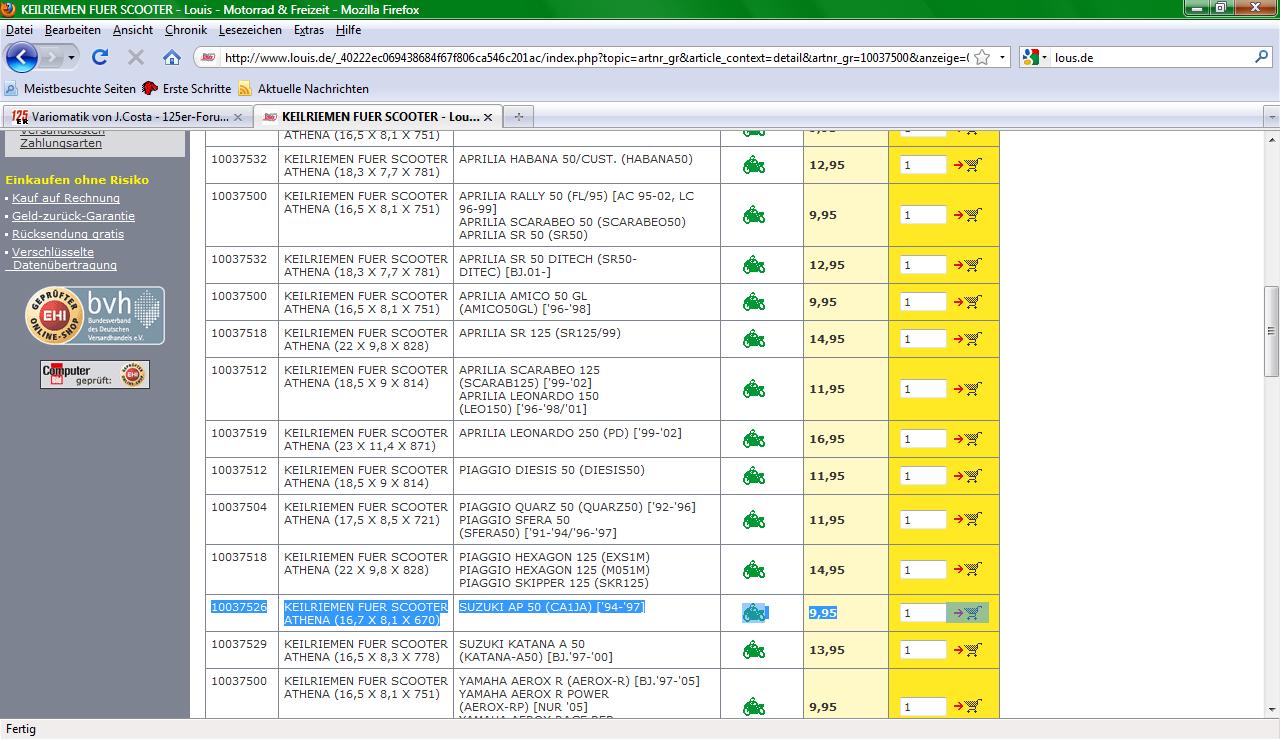Click quantity field for Piaggio Hexagon 125
The height and width of the screenshot is (740, 1280).
pyautogui.click(x=922, y=570)
